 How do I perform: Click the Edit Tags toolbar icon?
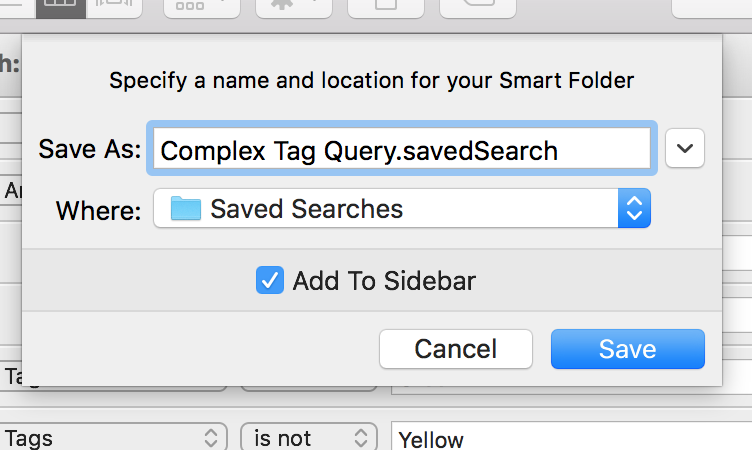click(478, 8)
